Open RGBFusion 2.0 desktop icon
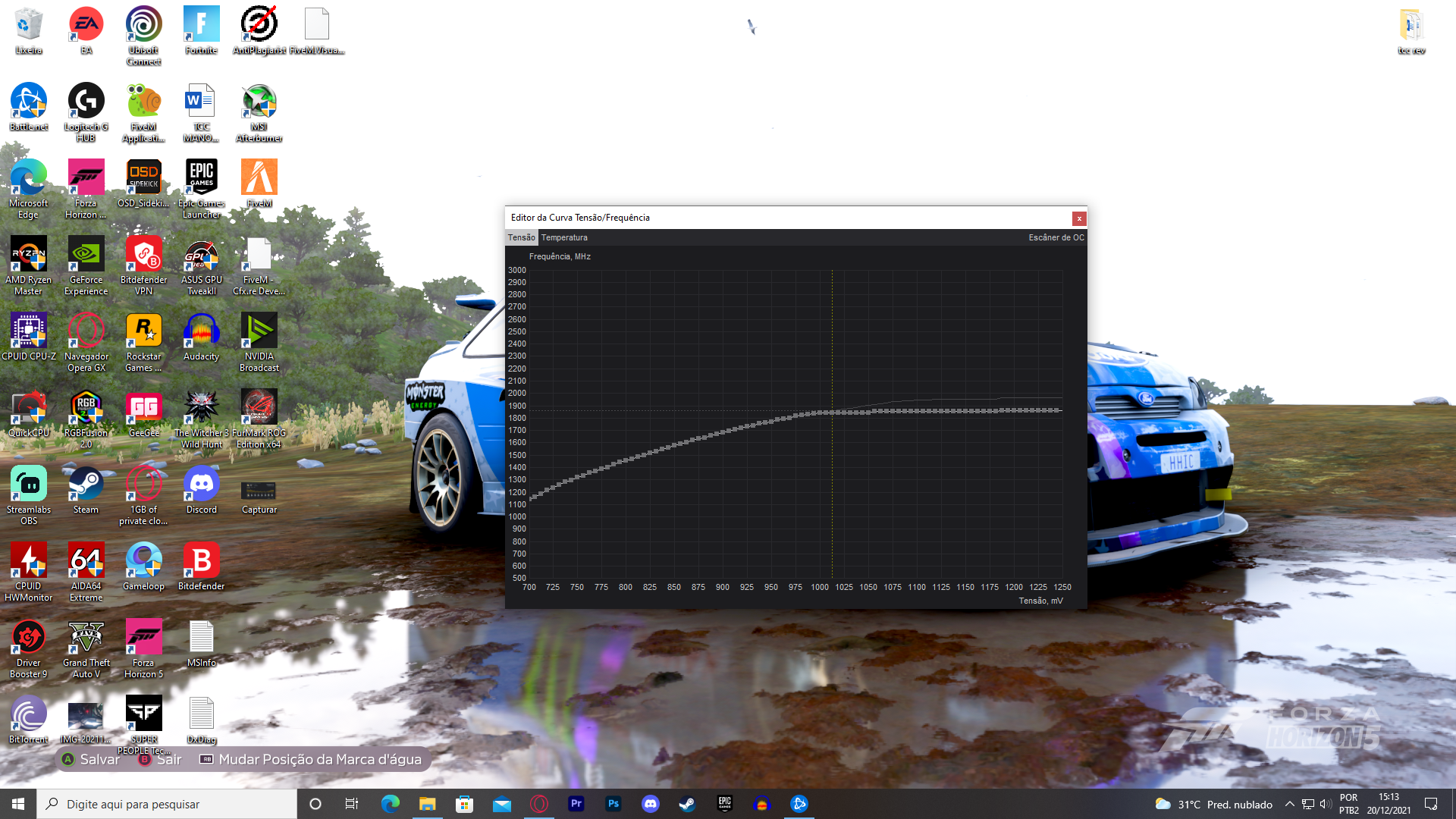 coord(86,419)
